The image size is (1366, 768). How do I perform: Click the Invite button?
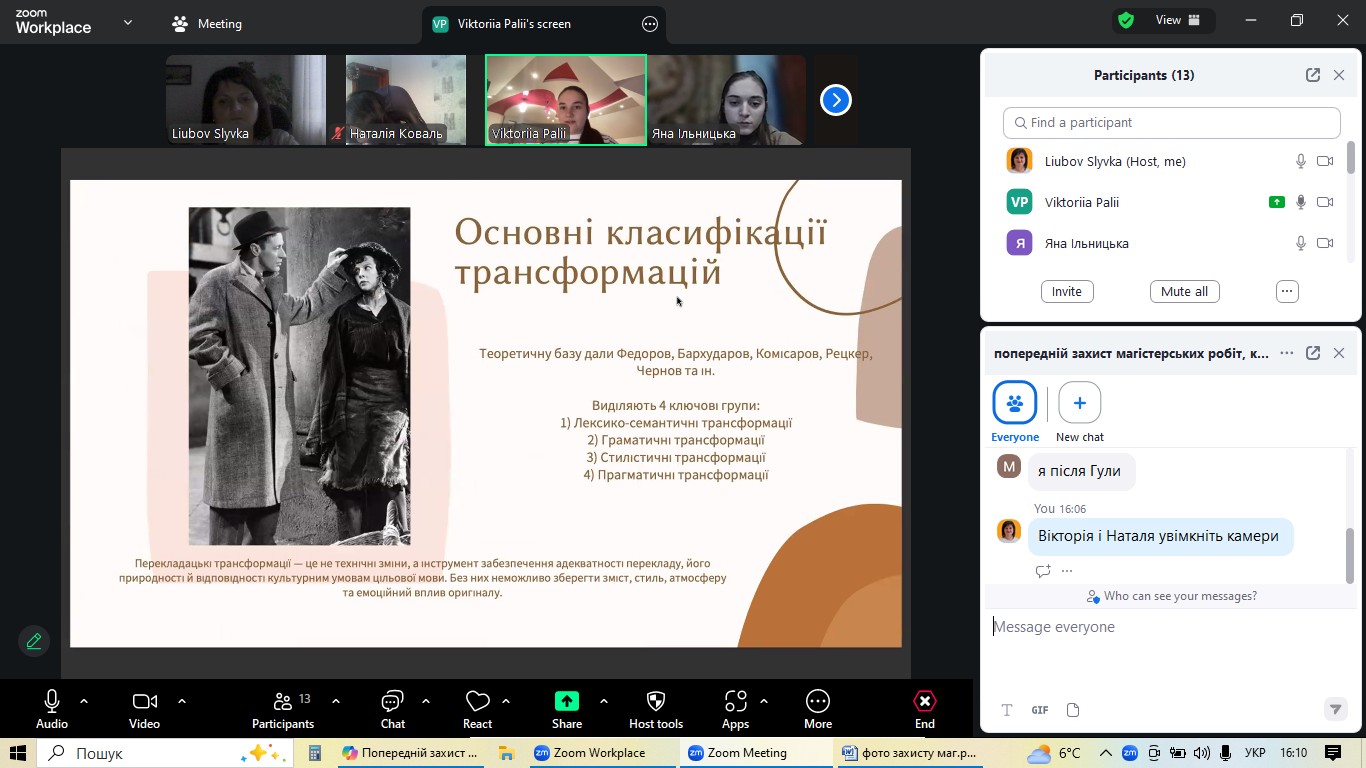point(1066,291)
